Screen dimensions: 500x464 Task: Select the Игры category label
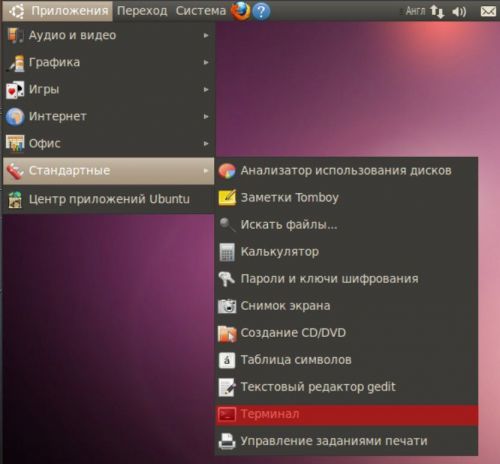(x=44, y=90)
